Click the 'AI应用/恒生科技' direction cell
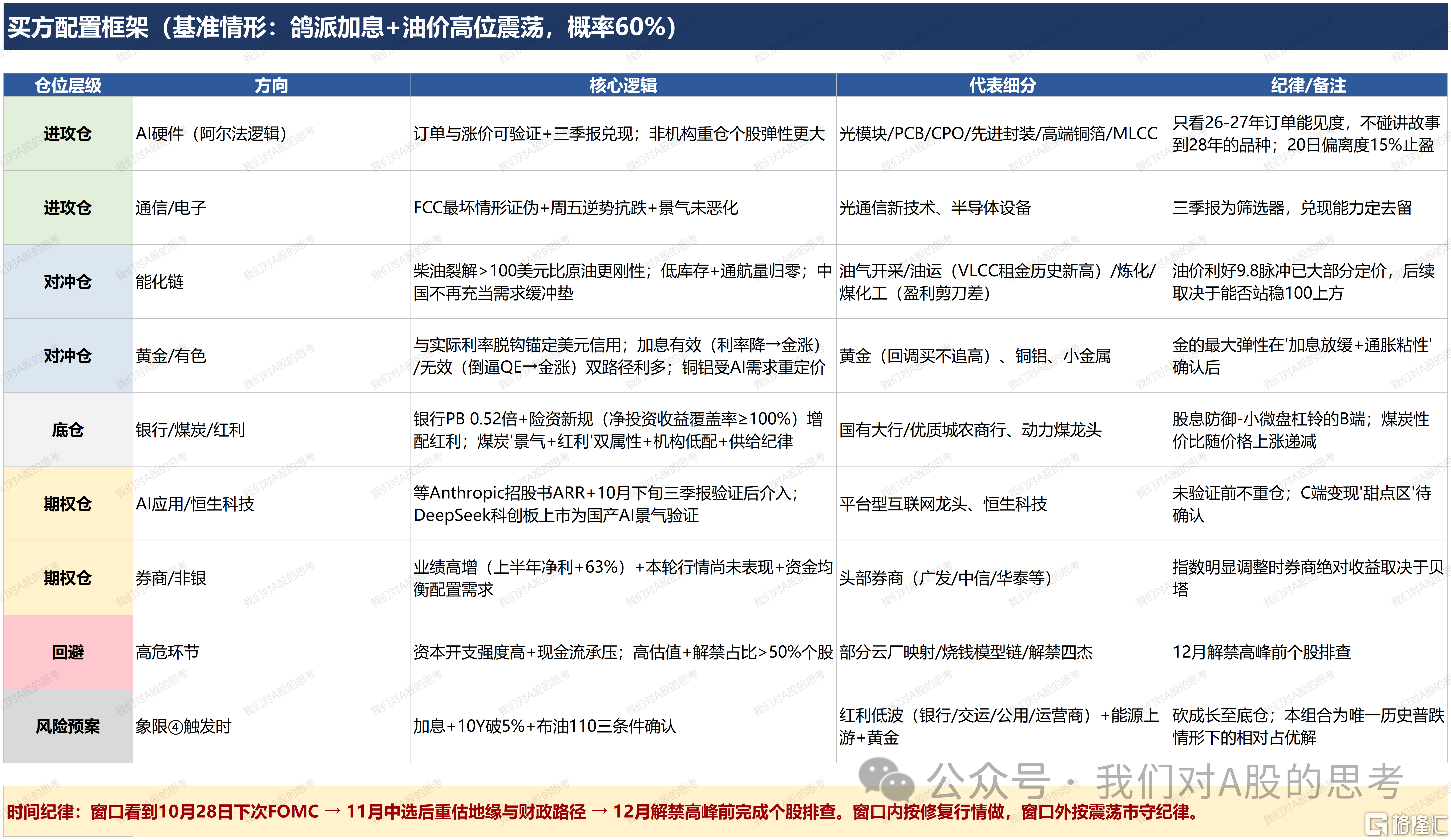This screenshot has height=840, width=1451. [x=272, y=504]
